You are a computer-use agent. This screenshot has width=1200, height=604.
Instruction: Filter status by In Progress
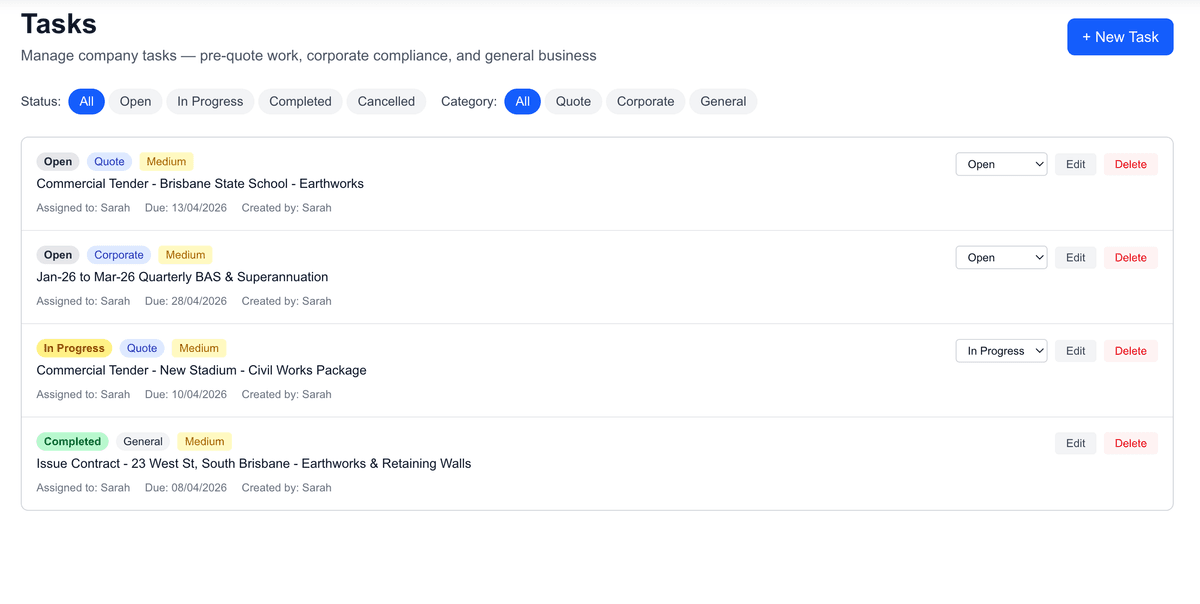tap(210, 101)
